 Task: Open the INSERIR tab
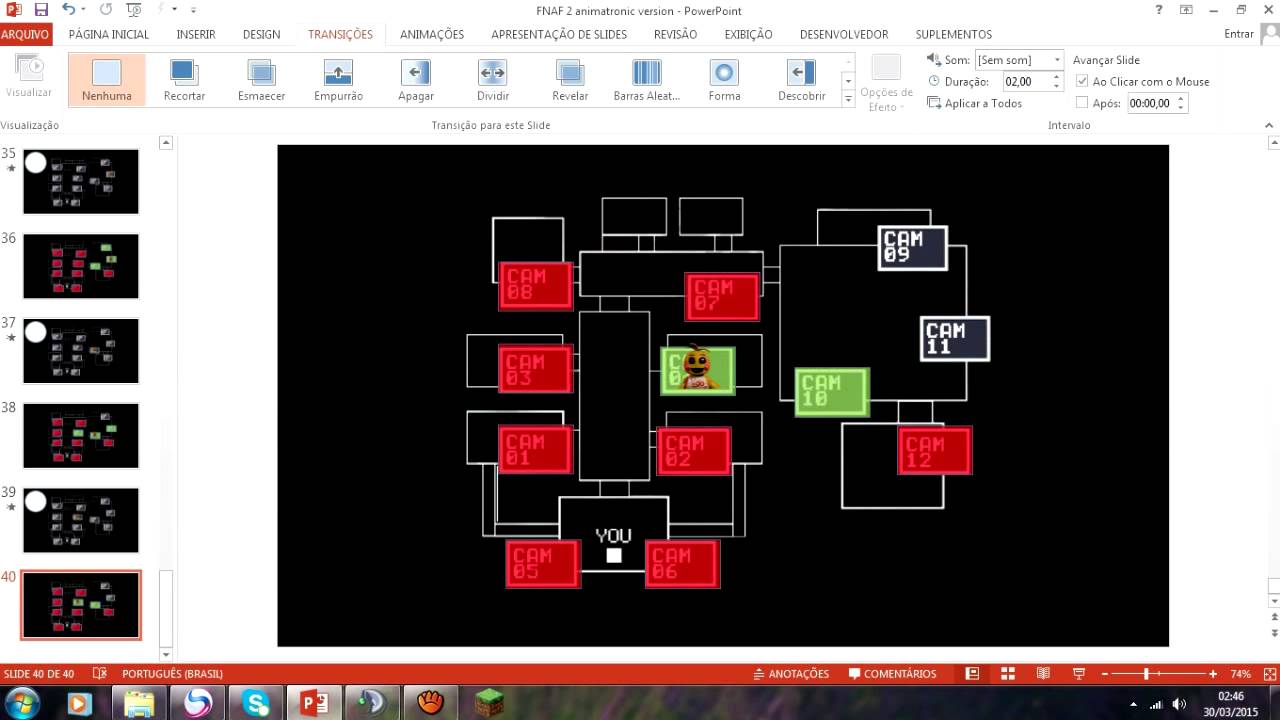click(x=196, y=34)
